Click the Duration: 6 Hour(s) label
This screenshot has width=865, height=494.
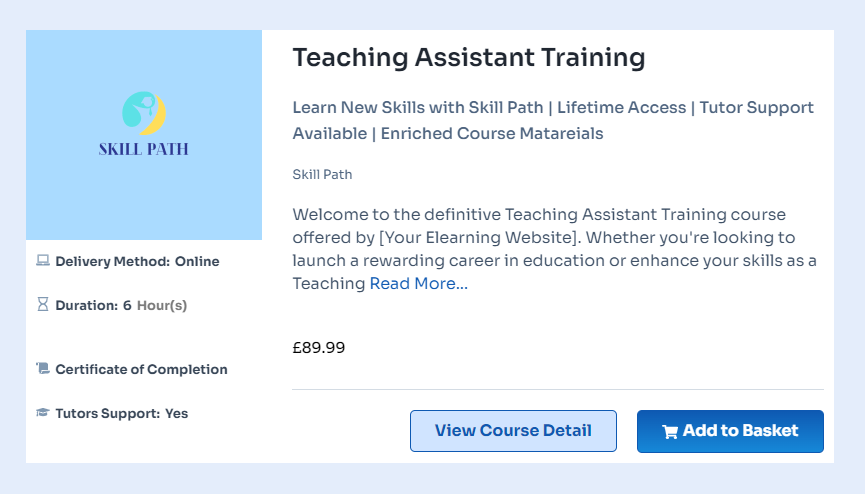(x=121, y=305)
